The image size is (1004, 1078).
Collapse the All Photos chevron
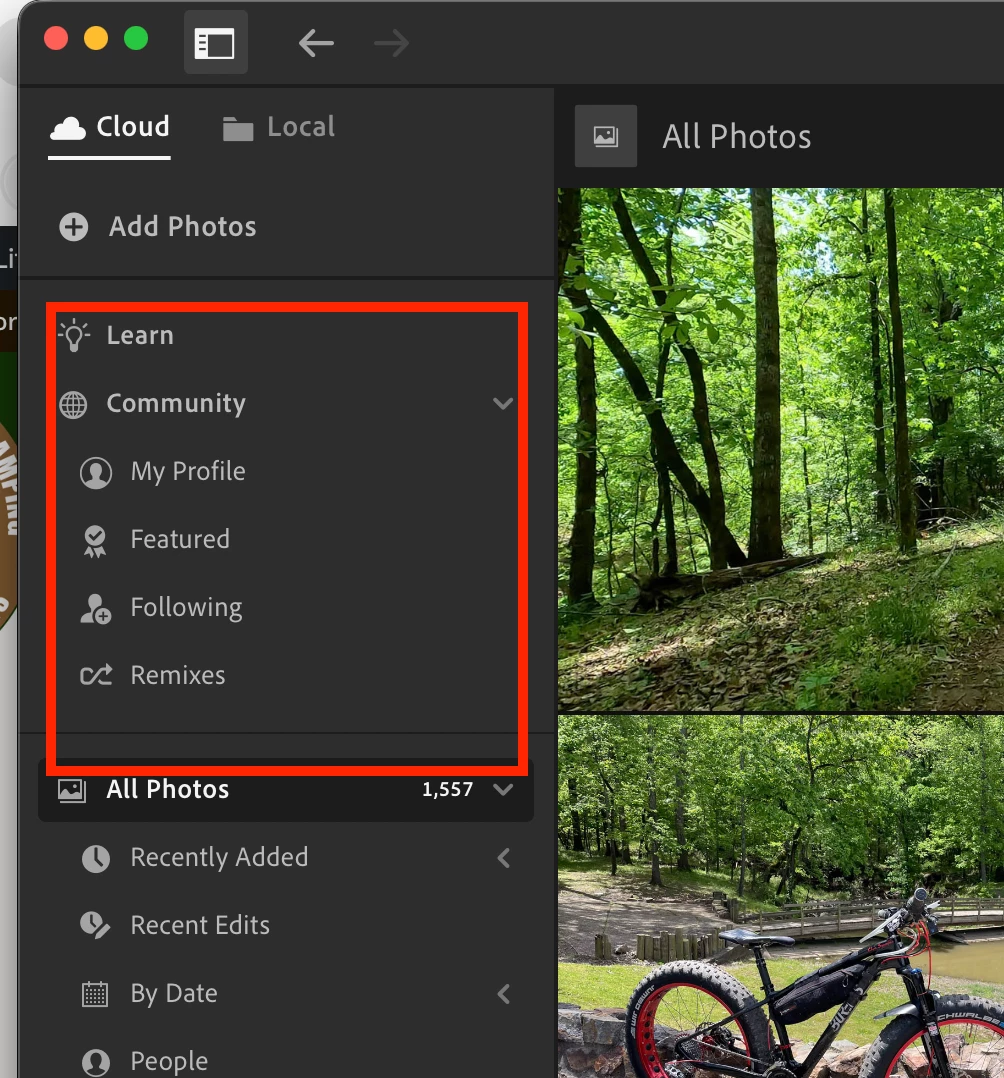(503, 789)
